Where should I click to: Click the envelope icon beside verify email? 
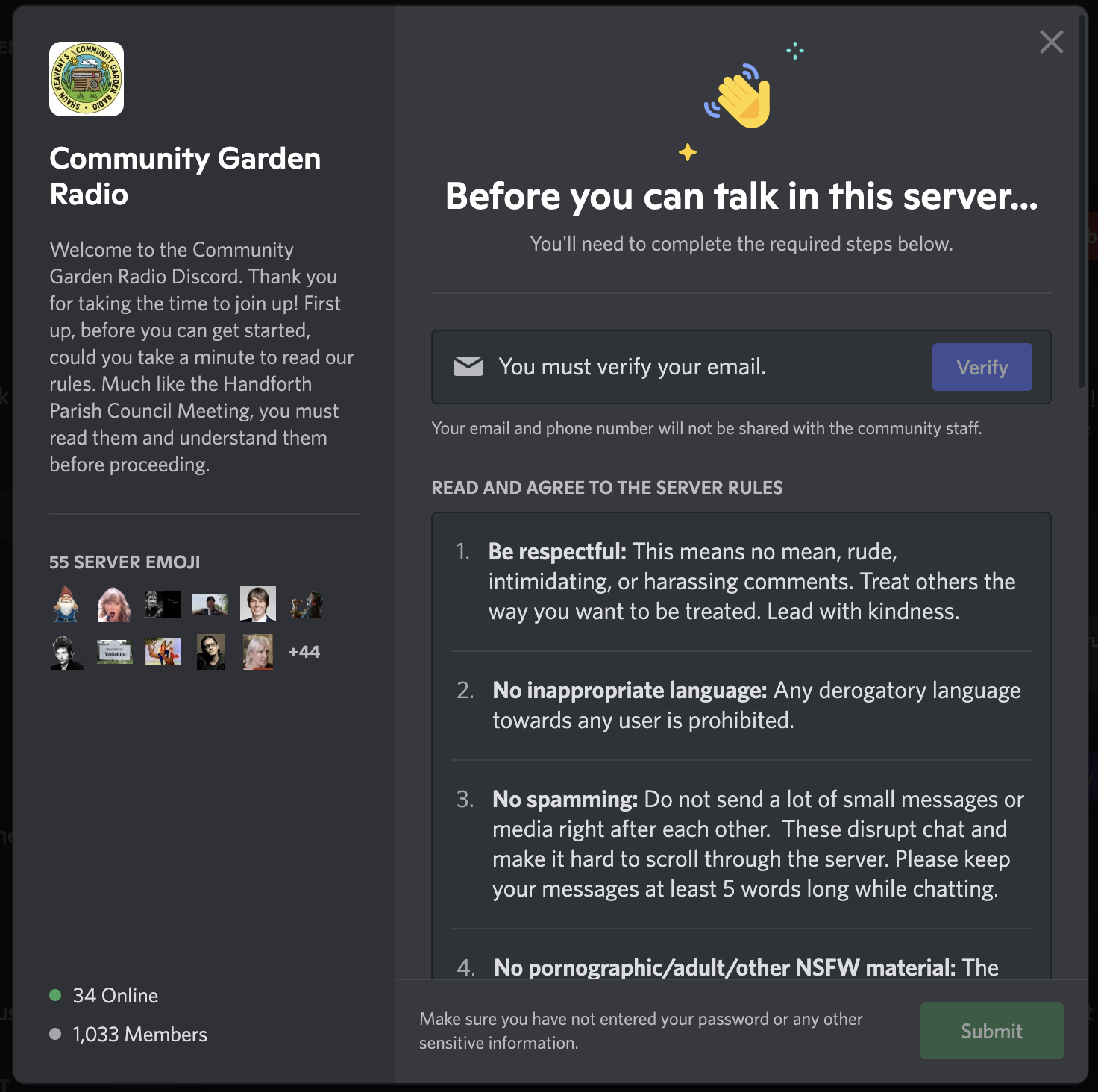(468, 366)
